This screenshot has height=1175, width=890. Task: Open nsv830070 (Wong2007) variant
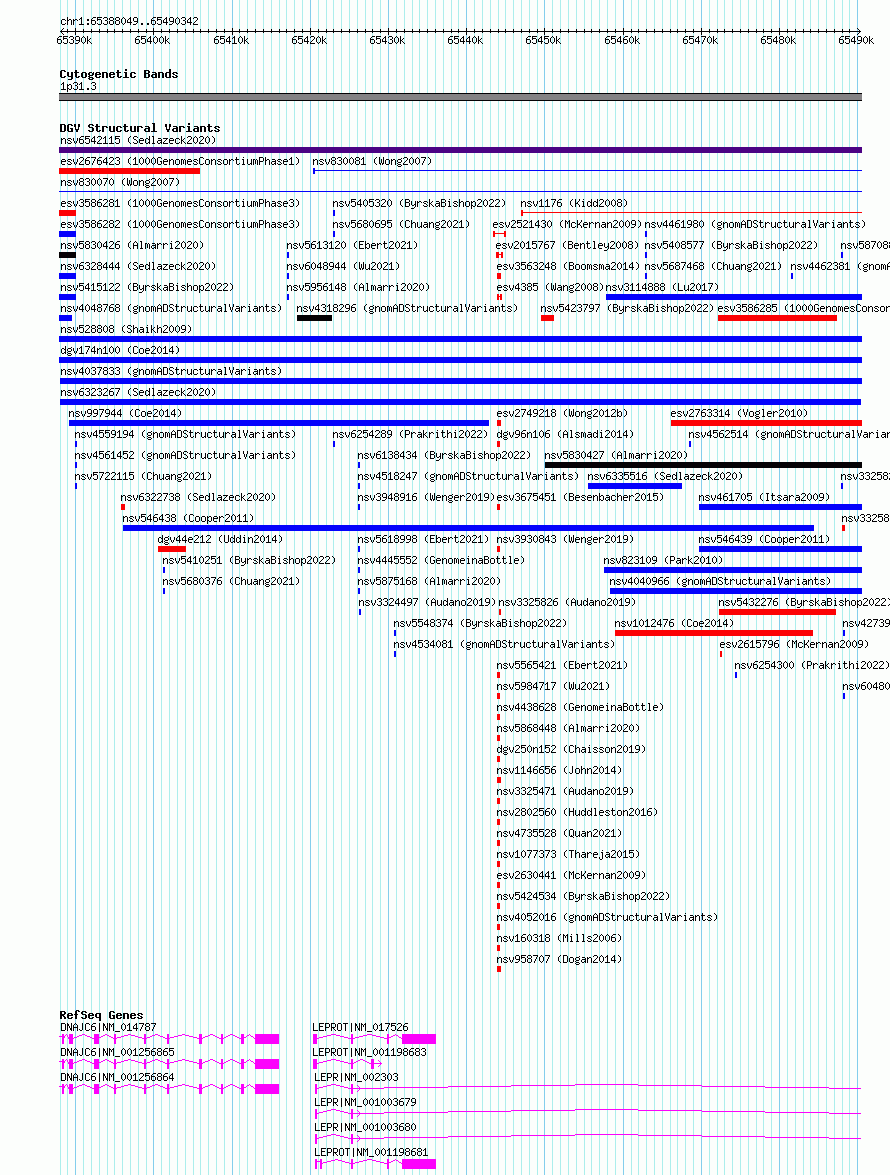120,182
